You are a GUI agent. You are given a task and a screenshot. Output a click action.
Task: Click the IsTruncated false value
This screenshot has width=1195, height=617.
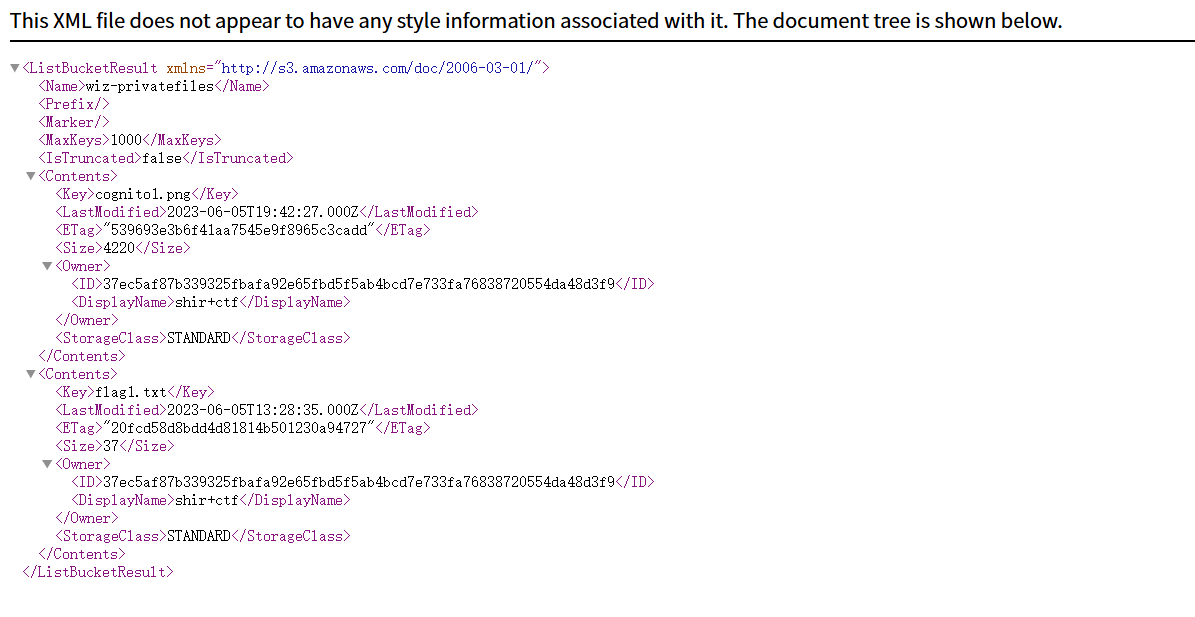pyautogui.click(x=162, y=158)
